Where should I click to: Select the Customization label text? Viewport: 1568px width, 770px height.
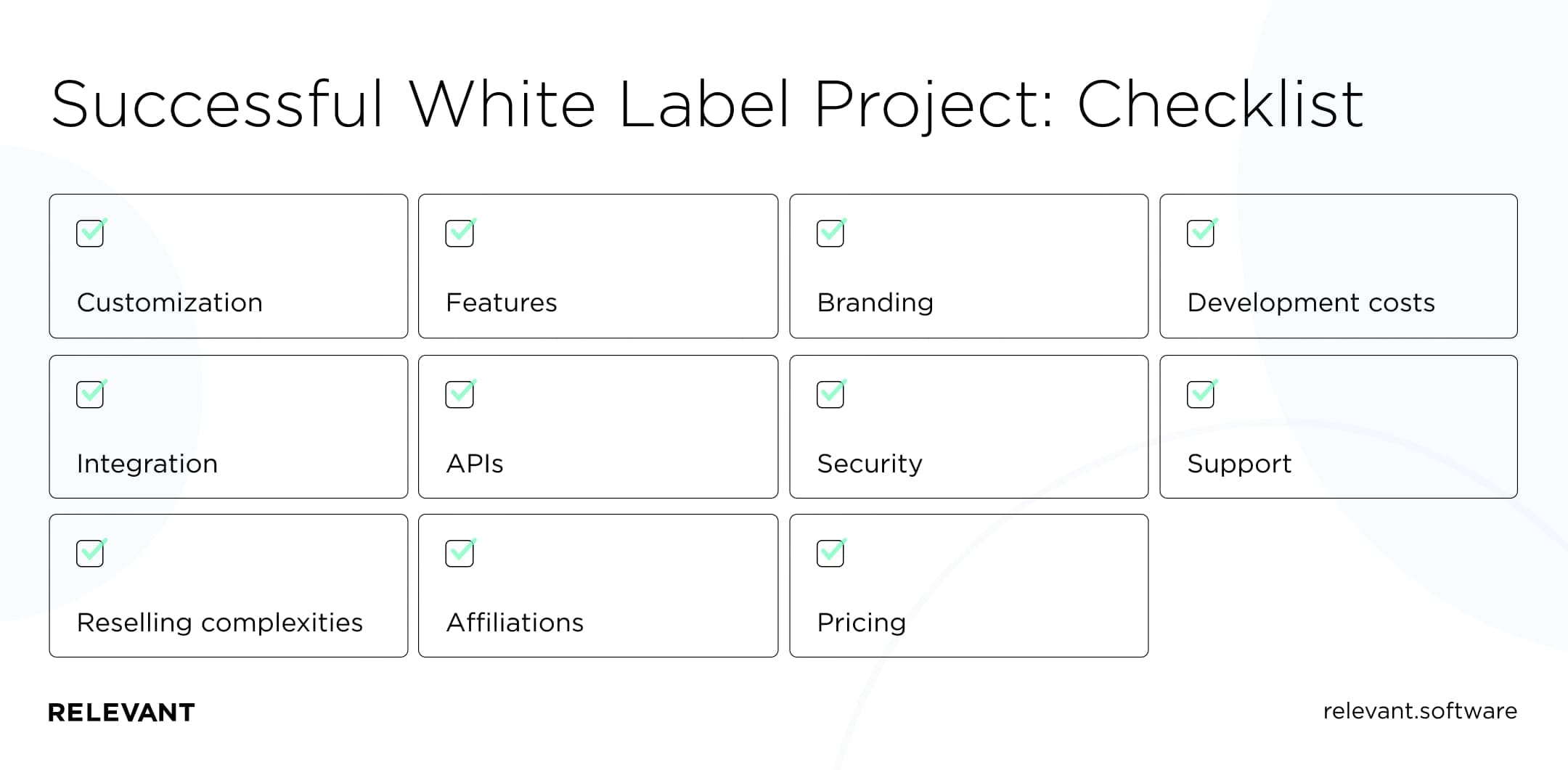pos(170,303)
